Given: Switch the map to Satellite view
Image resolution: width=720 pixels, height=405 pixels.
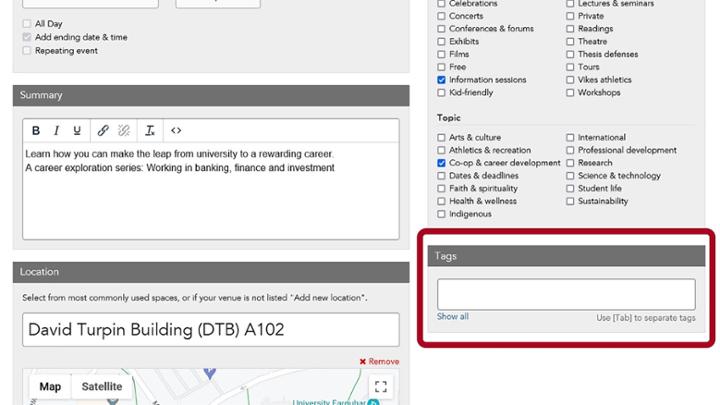Looking at the screenshot, I should coord(101,387).
